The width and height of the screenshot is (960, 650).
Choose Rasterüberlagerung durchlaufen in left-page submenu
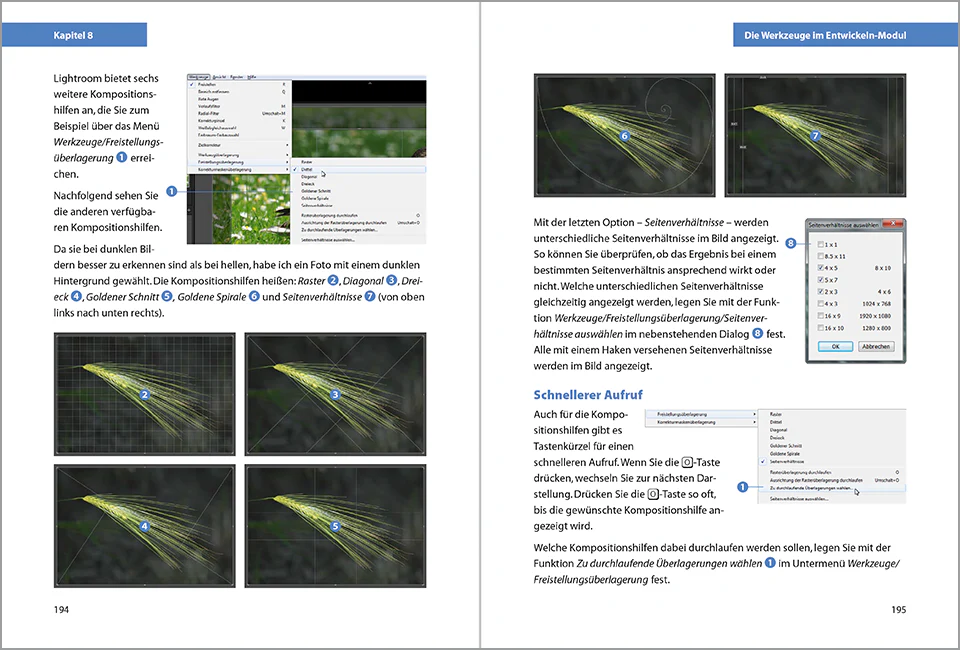[x=358, y=215]
